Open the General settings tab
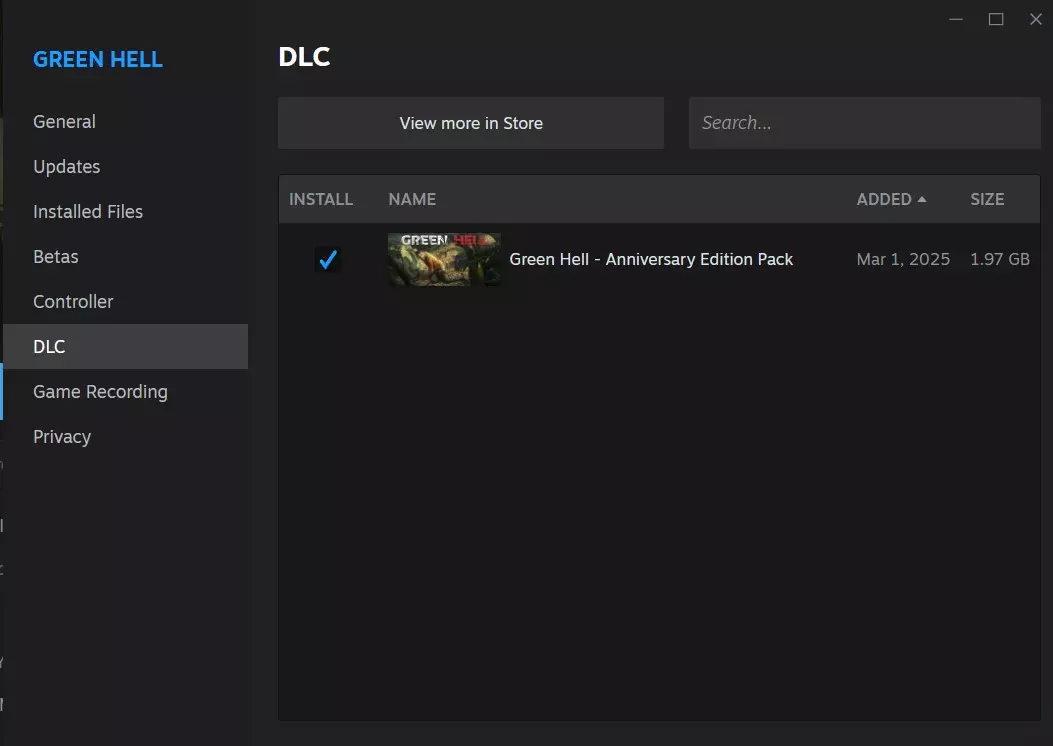This screenshot has width=1053, height=746. pyautogui.click(x=64, y=122)
